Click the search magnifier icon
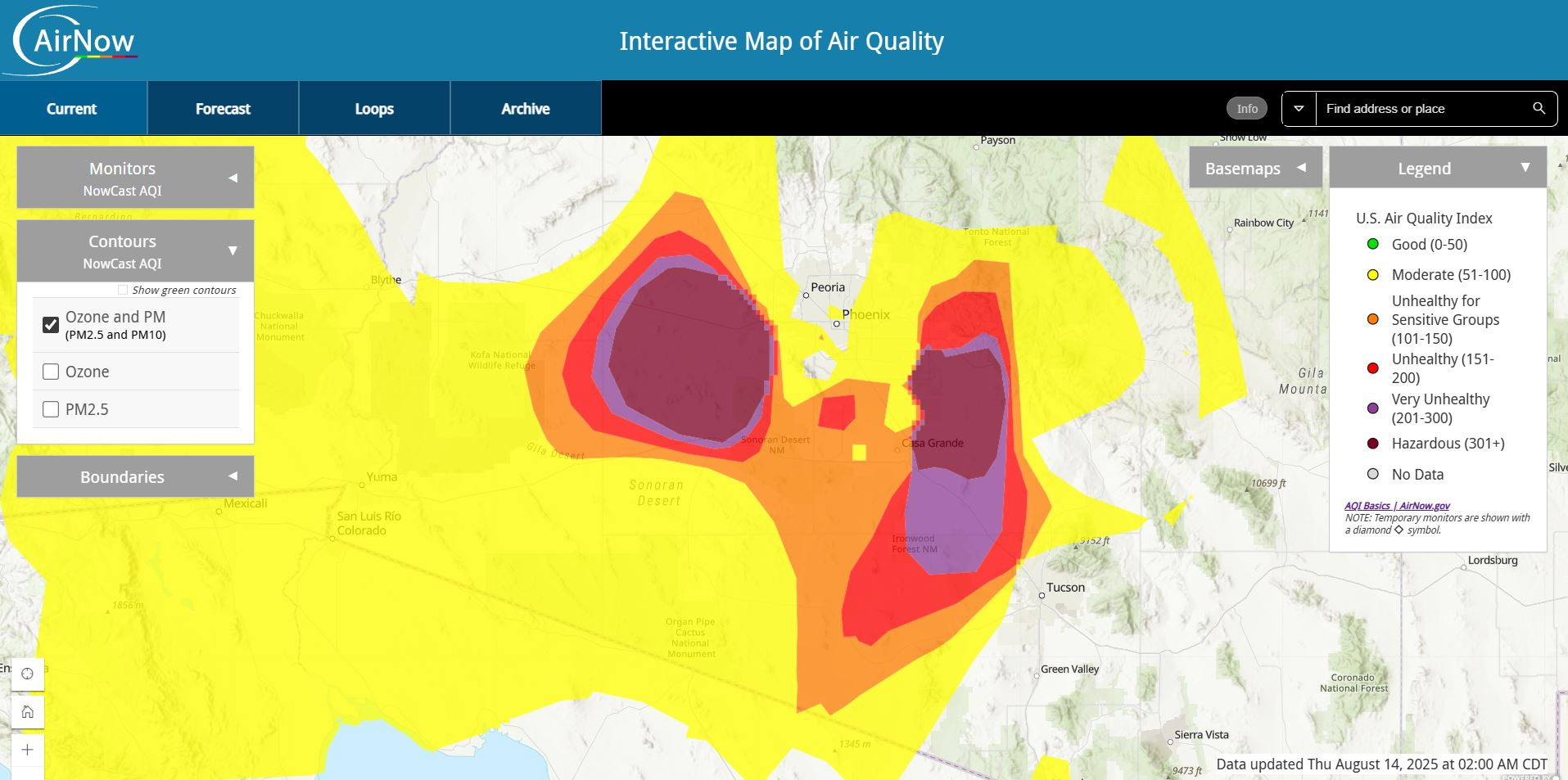This screenshot has width=1568, height=780. (1539, 108)
